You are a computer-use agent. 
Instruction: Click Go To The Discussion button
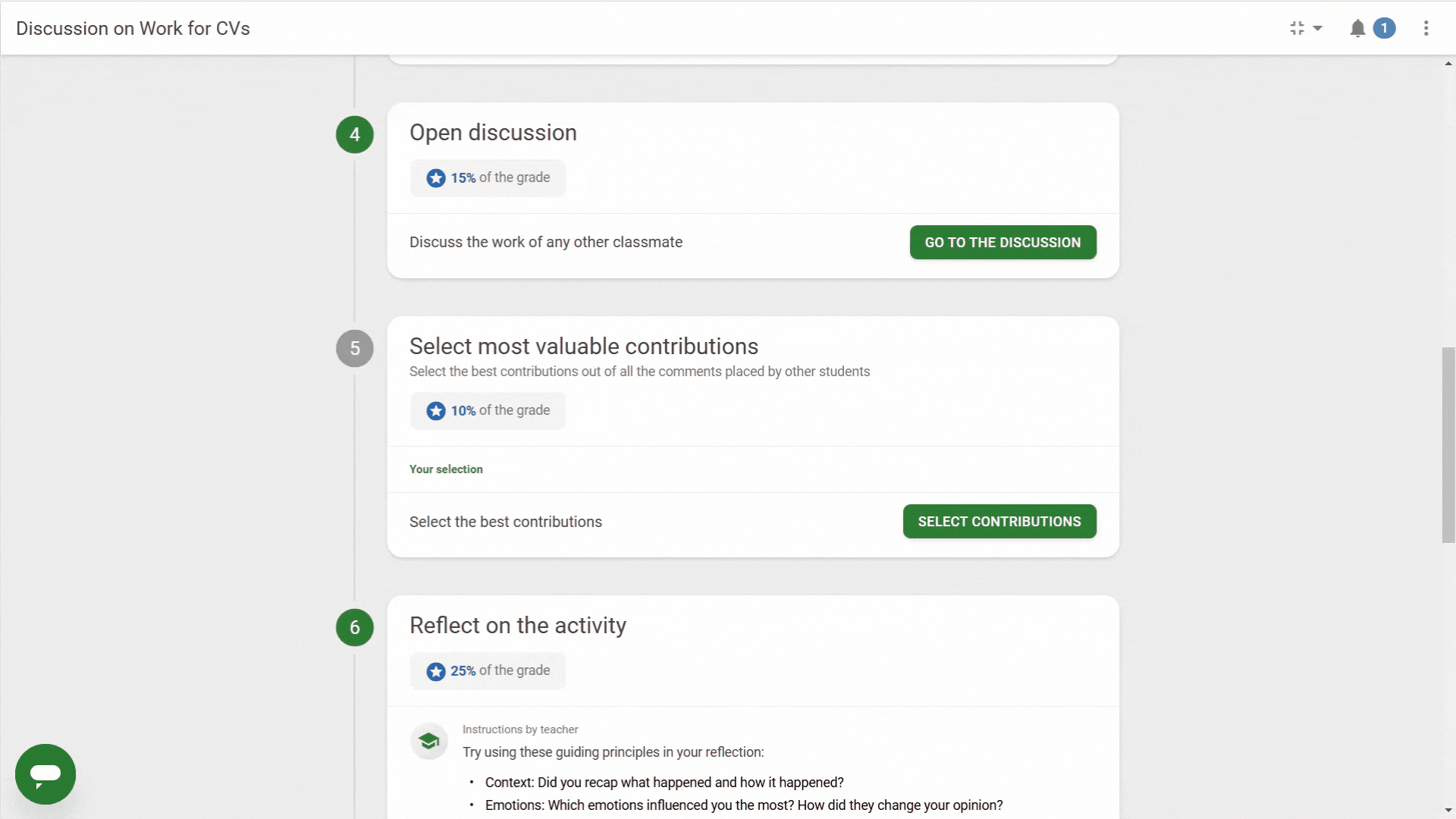(1003, 243)
